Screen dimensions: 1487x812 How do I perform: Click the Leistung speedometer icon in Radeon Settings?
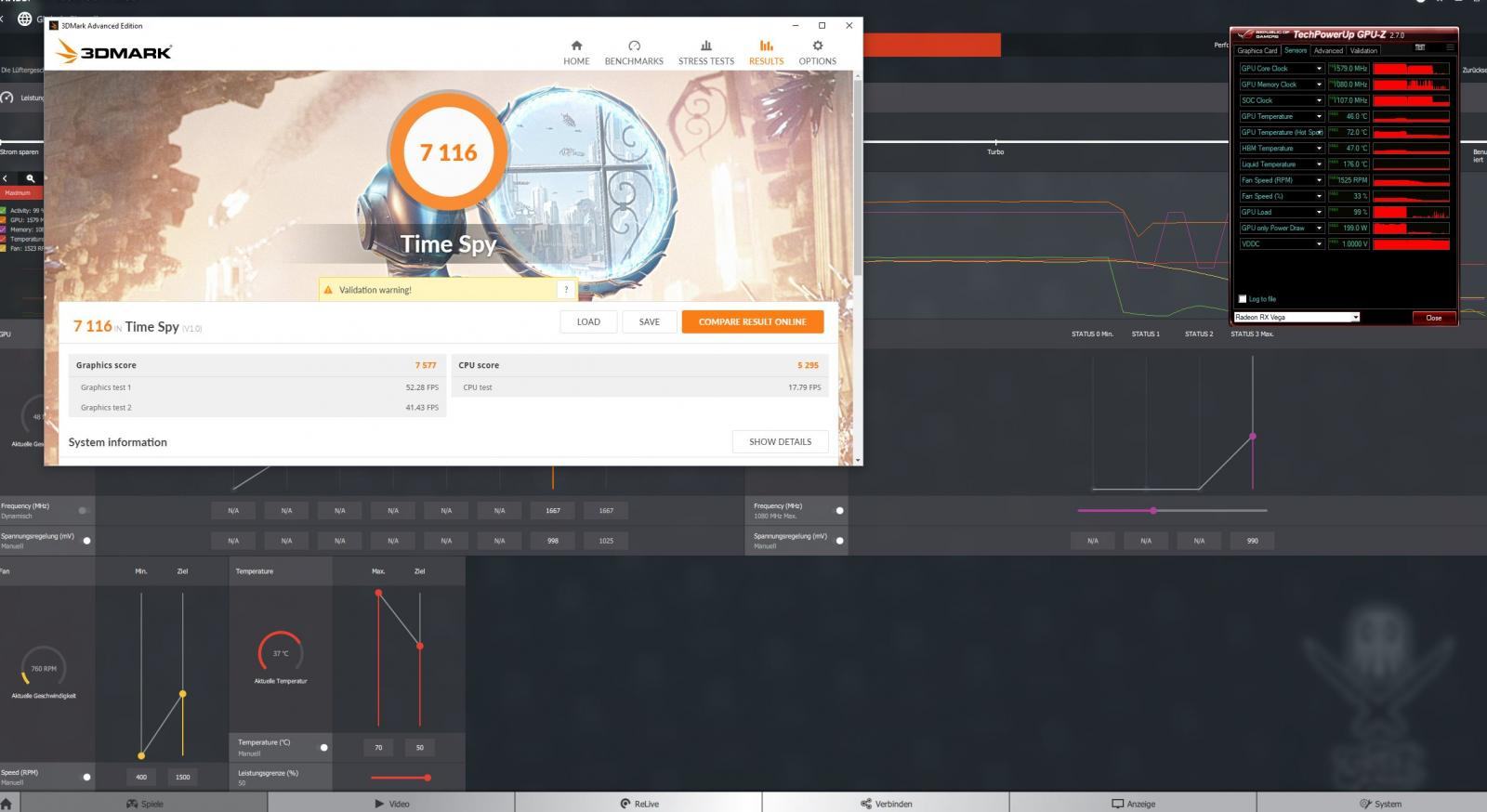pos(7,98)
